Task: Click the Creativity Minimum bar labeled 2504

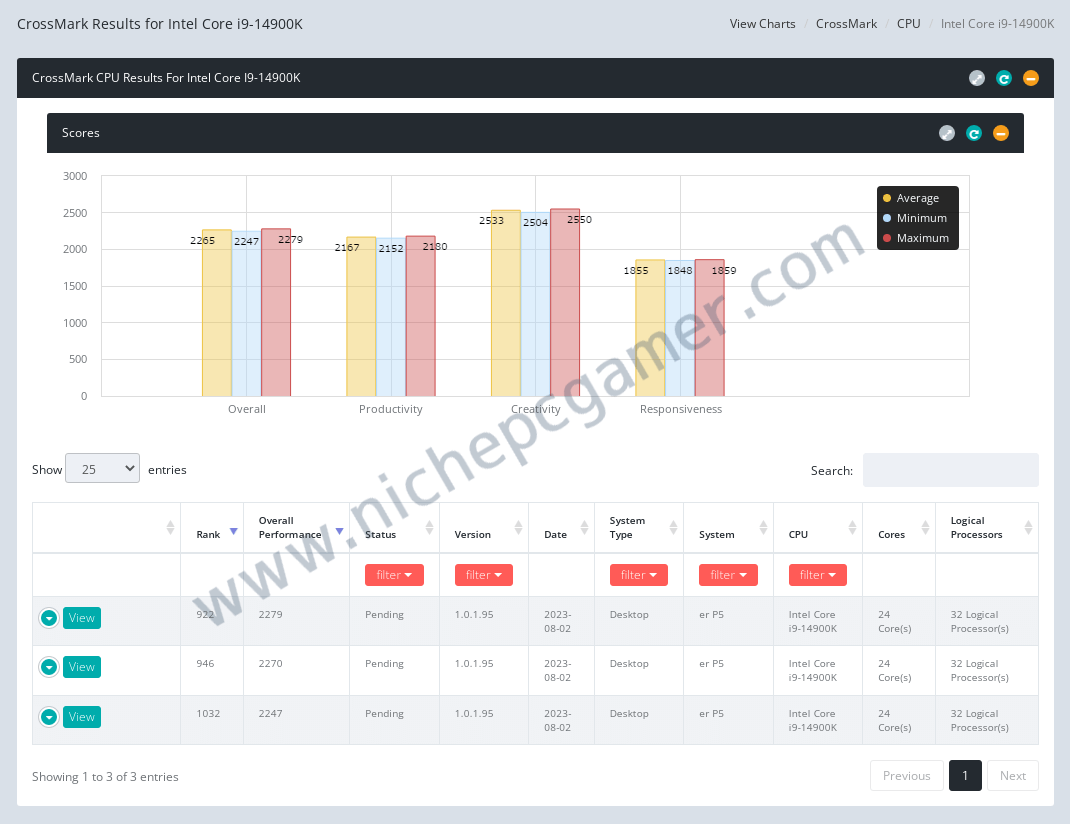Action: tap(536, 304)
